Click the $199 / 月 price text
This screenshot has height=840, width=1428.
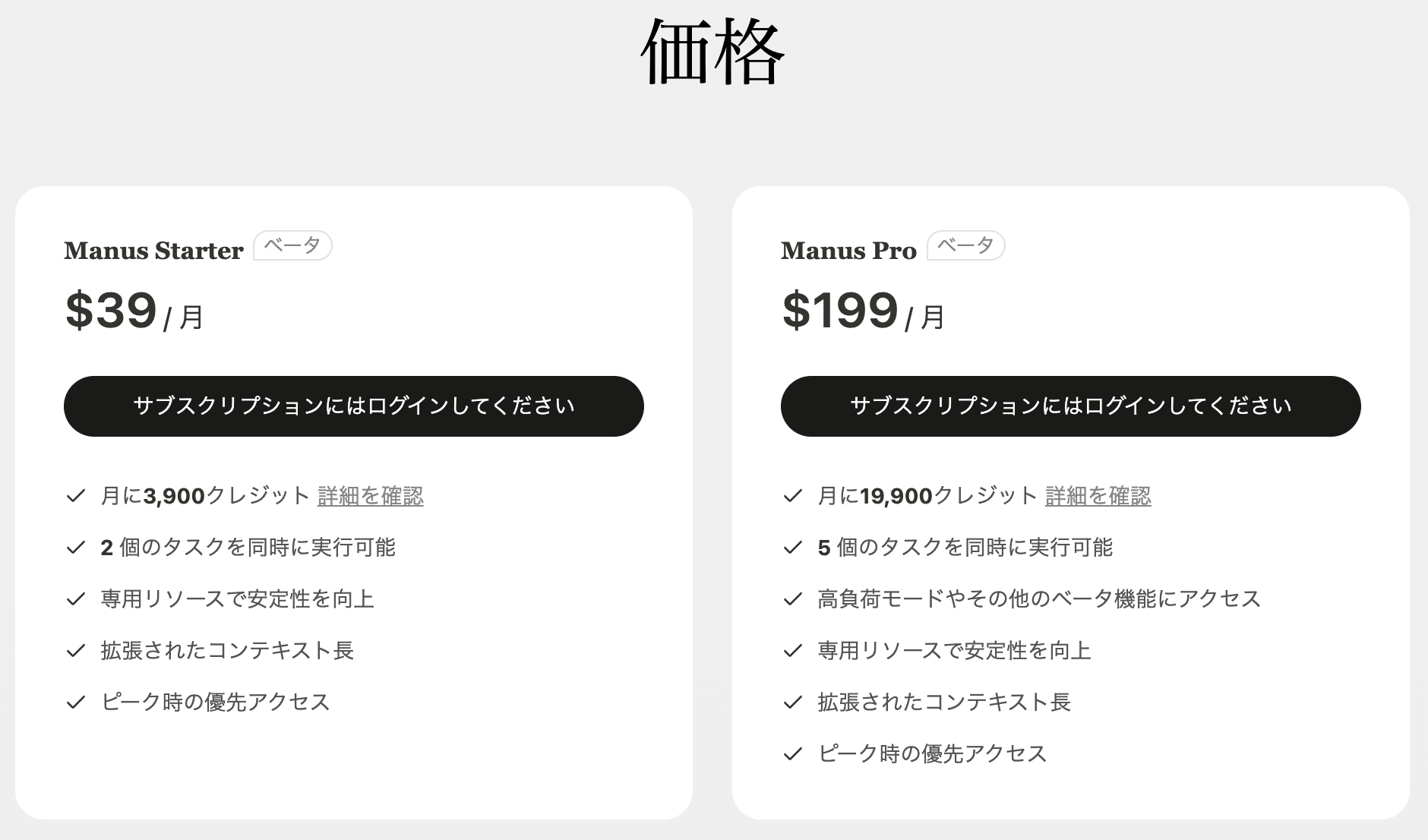pyautogui.click(x=863, y=311)
